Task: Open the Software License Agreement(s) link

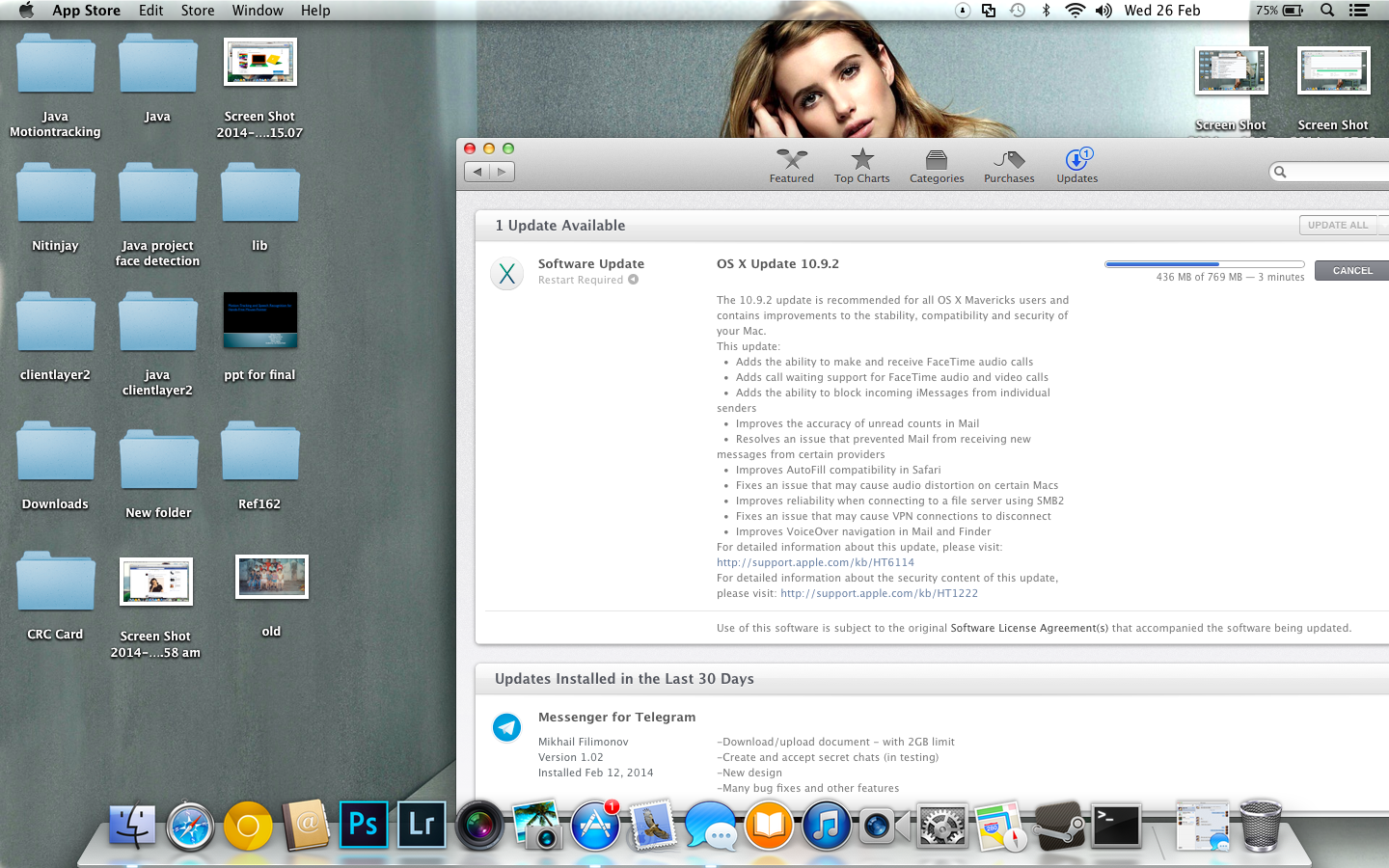Action: coord(1029,628)
